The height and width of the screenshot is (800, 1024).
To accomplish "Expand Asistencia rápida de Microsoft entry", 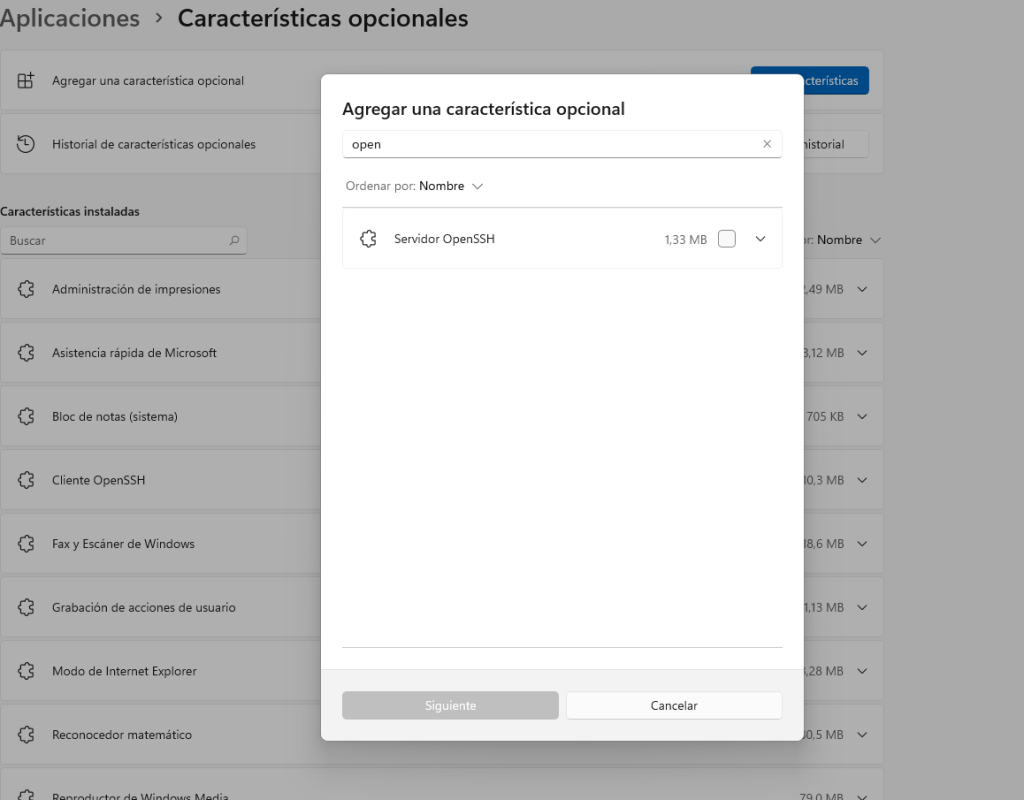I will [862, 353].
